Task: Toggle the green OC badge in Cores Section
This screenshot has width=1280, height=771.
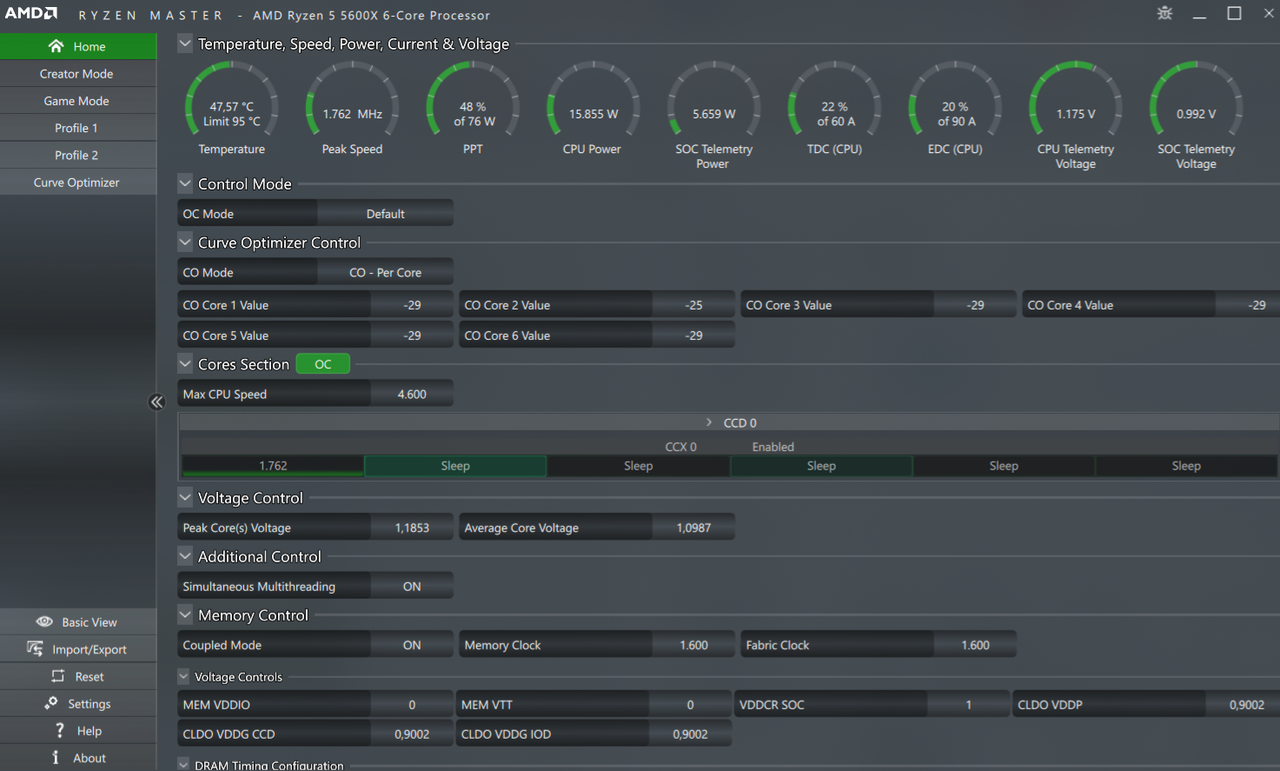Action: (x=323, y=364)
